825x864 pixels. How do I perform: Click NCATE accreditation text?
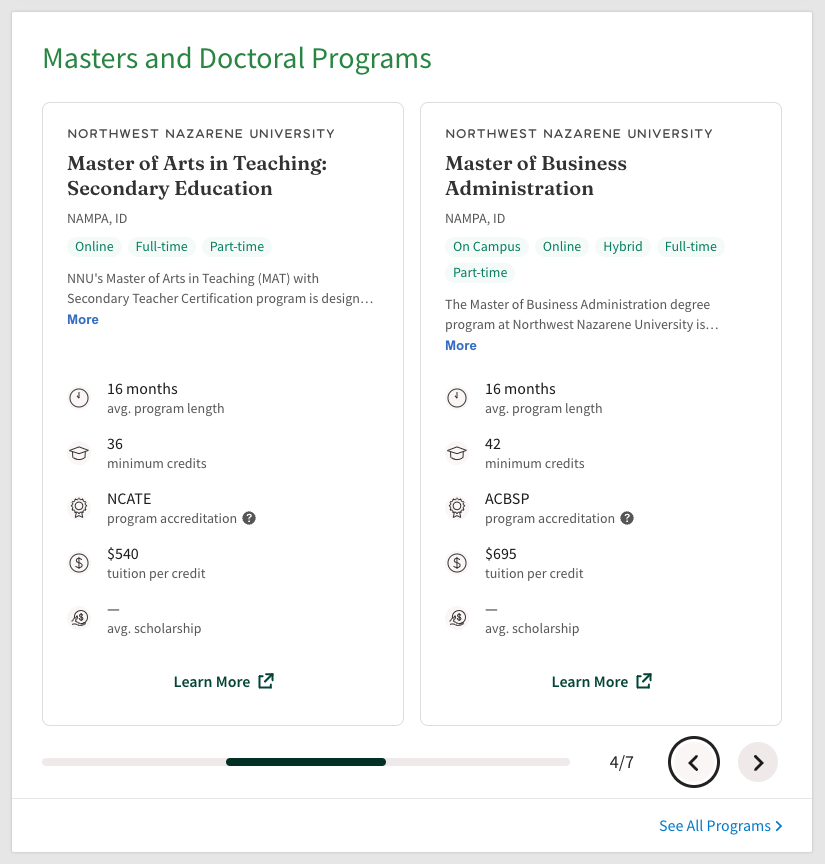coord(129,499)
